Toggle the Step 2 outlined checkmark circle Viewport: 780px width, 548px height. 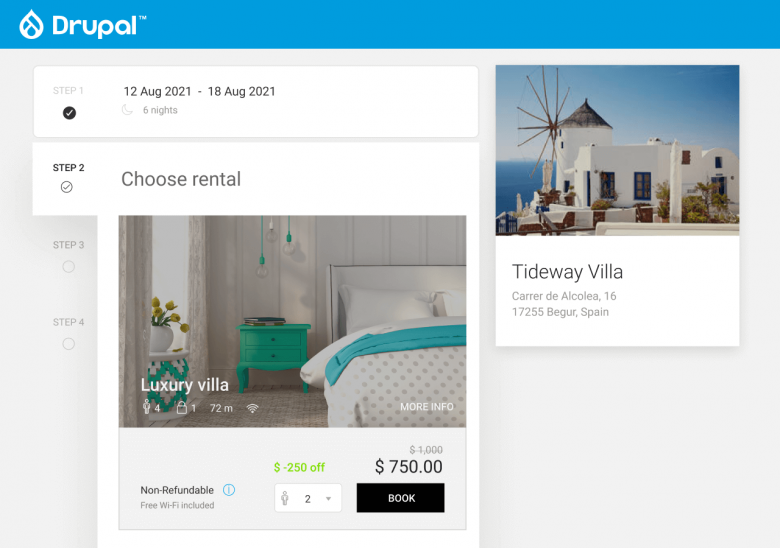point(67,187)
